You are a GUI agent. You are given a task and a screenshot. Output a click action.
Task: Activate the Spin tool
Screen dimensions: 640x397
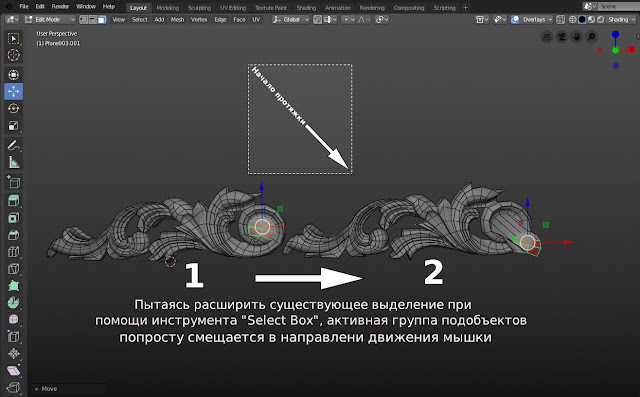pos(13,302)
